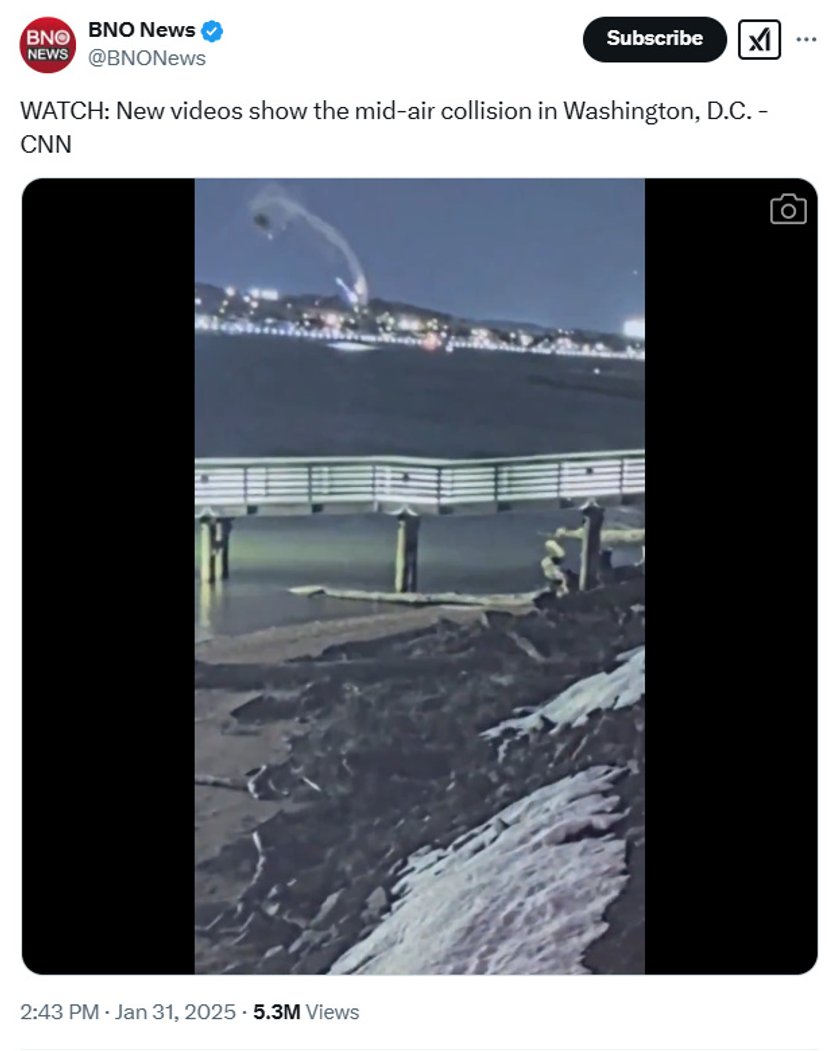The width and height of the screenshot is (840, 1051).
Task: Open the BNO News display name link
Action: tap(141, 30)
